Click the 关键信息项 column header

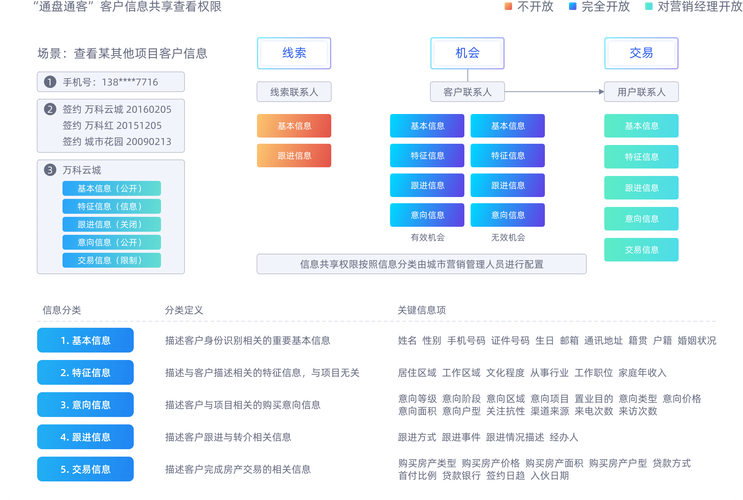(422, 310)
